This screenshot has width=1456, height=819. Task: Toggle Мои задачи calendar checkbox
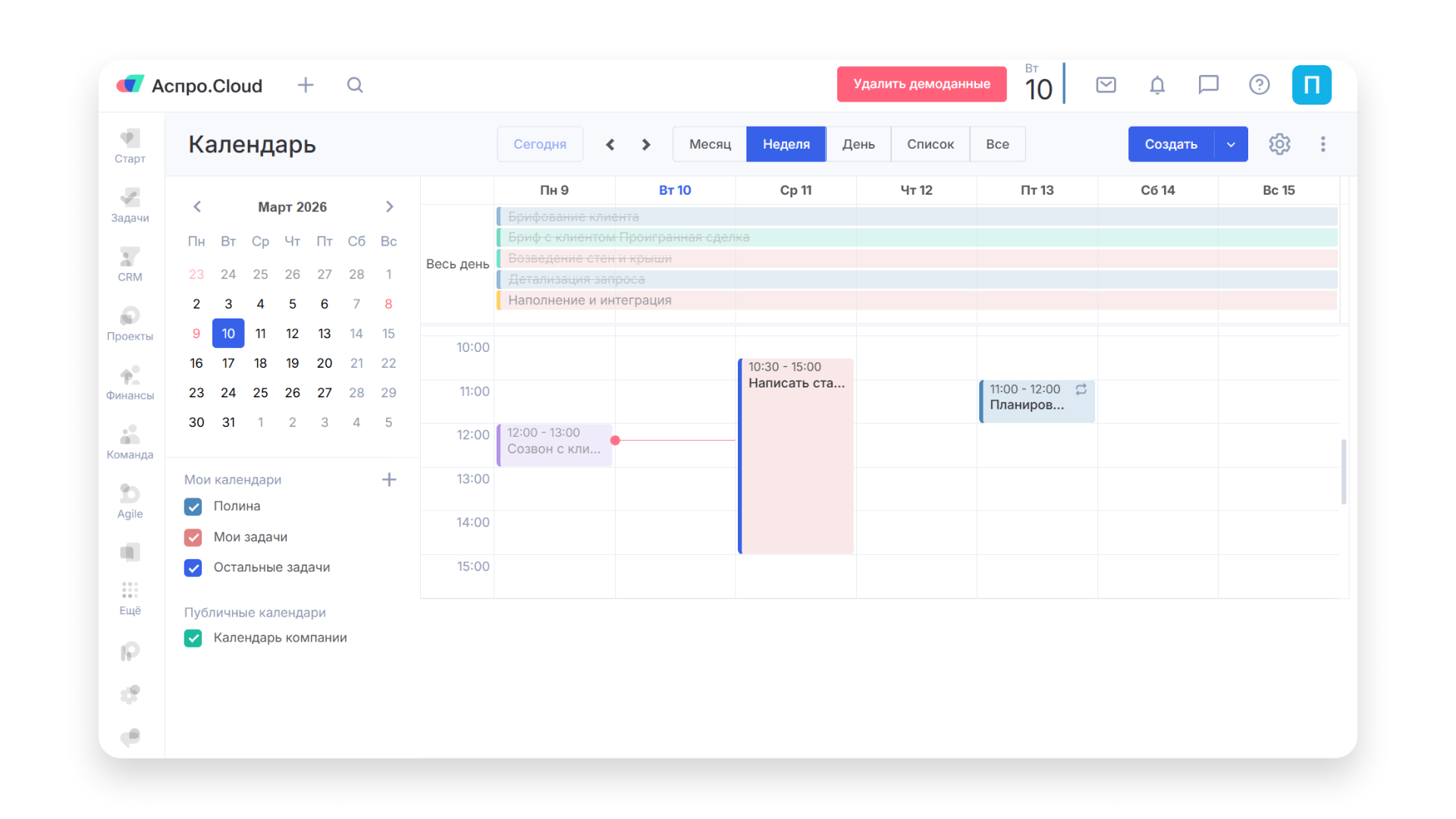(x=193, y=538)
